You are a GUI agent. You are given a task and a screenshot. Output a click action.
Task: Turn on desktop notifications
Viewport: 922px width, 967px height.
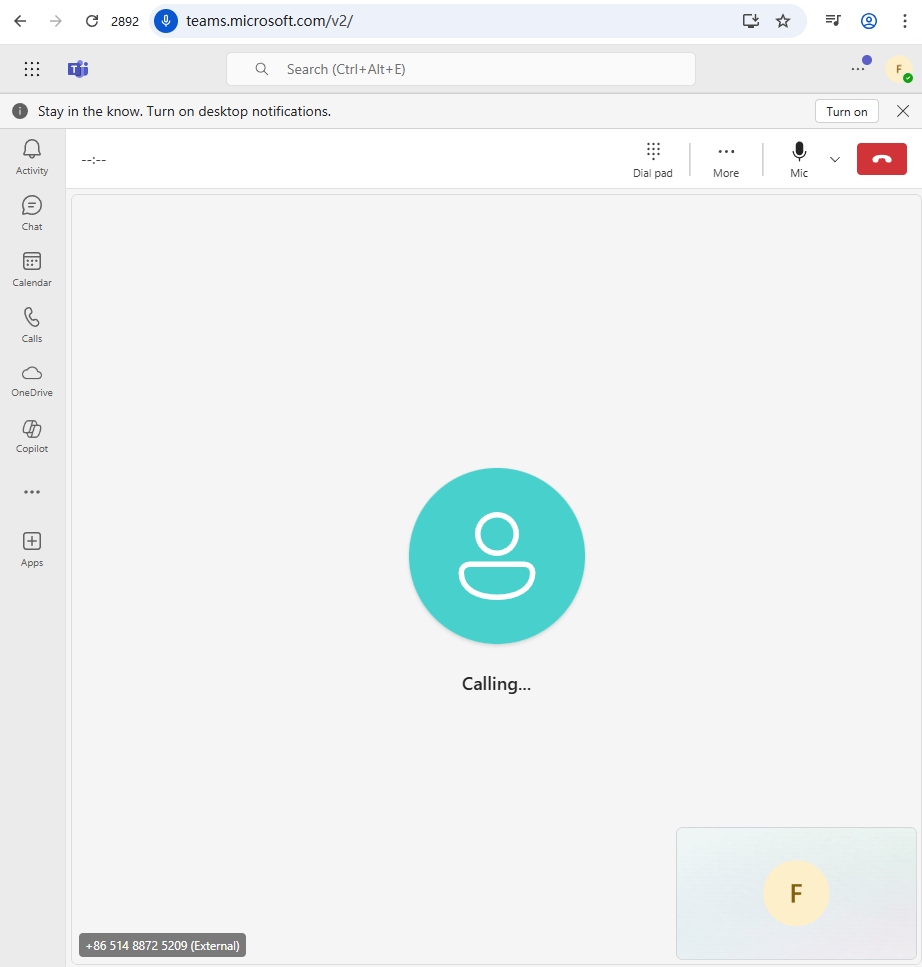click(x=847, y=112)
